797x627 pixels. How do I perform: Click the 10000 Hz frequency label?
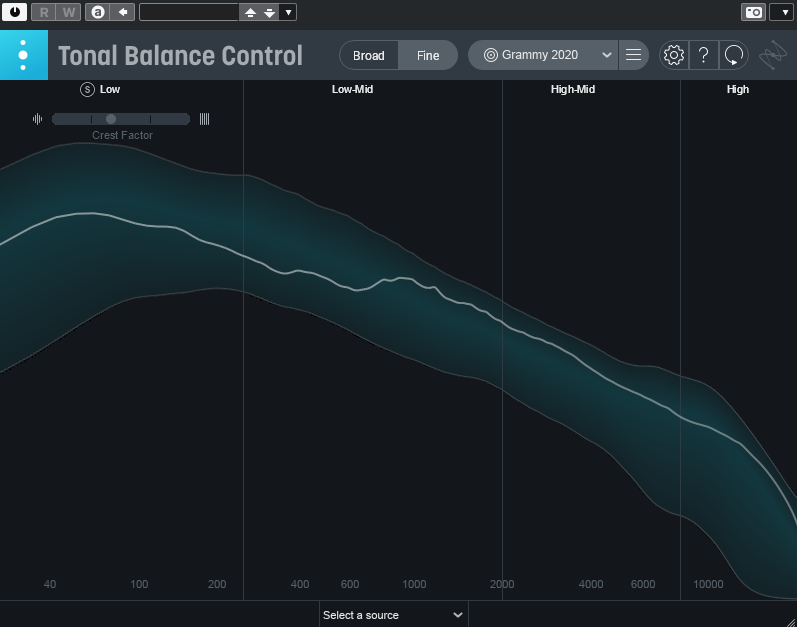coord(708,584)
